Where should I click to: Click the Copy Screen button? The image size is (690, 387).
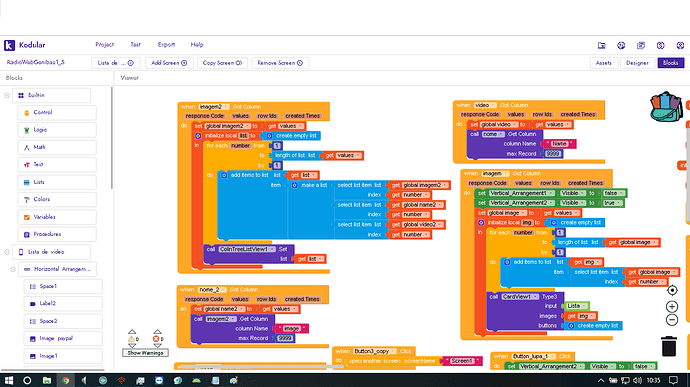pos(222,63)
